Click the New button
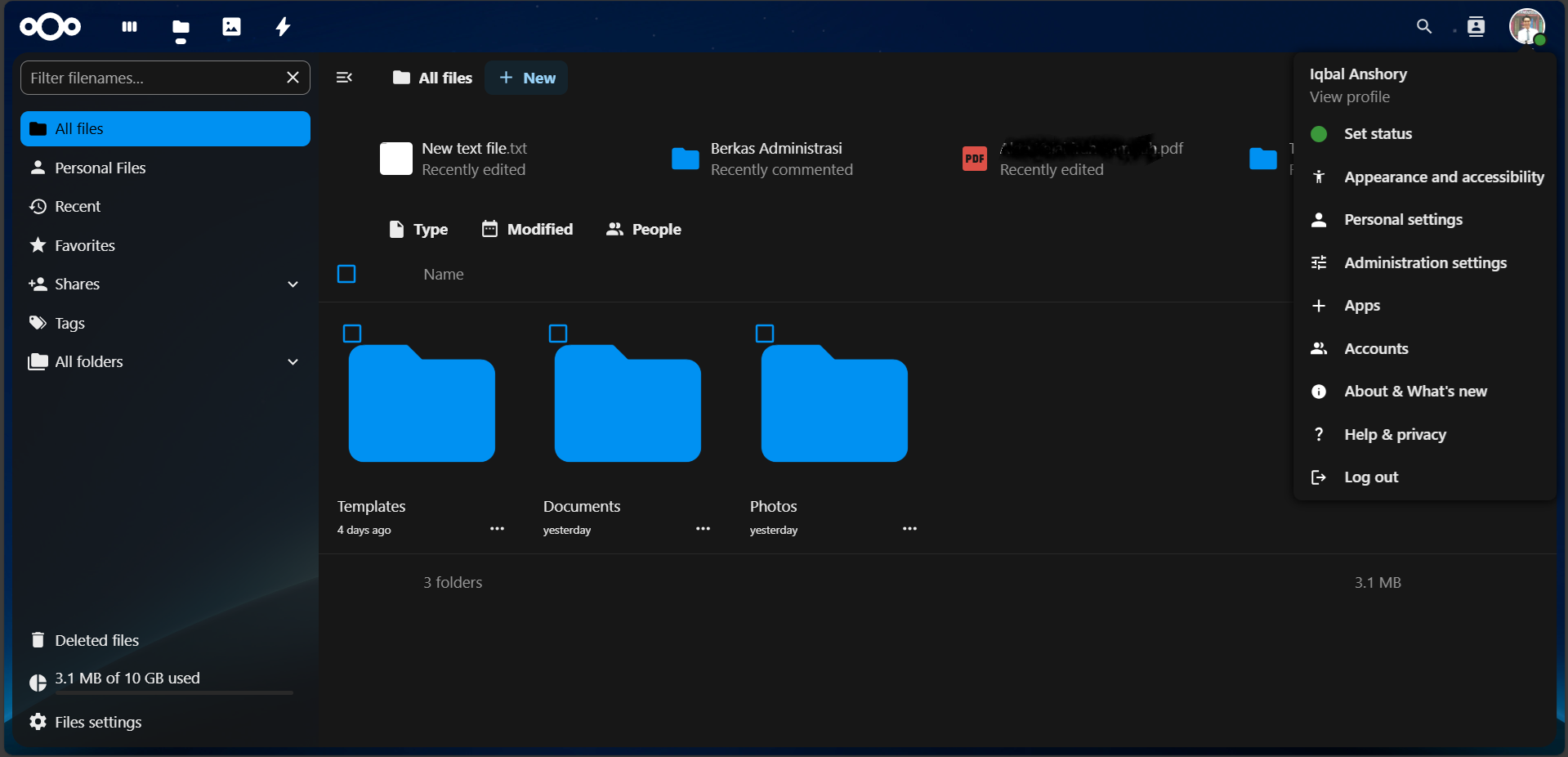Viewport: 1568px width, 757px height. click(x=525, y=78)
